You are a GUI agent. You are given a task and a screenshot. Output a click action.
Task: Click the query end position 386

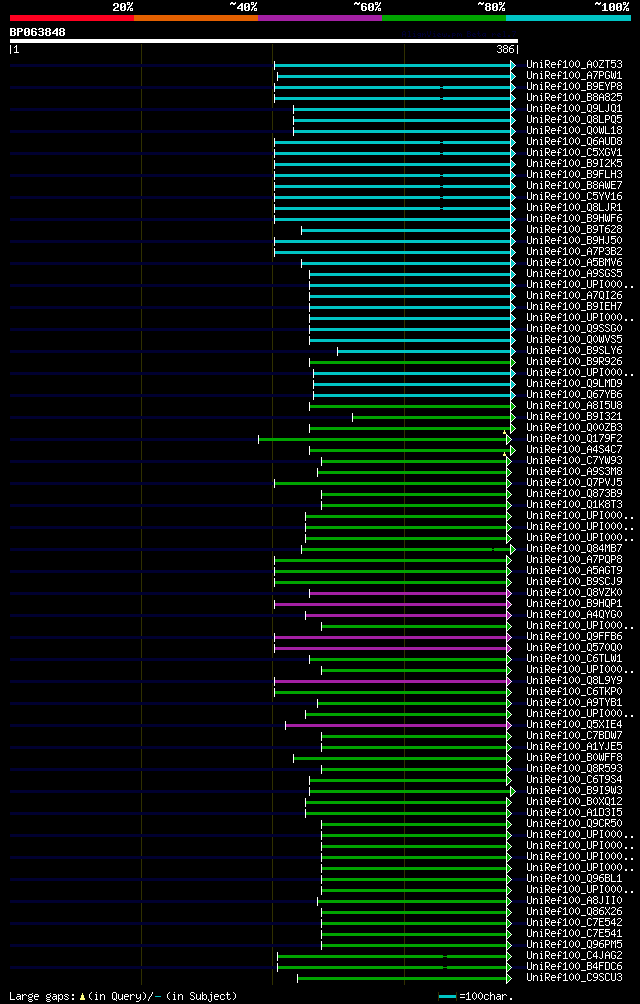(505, 49)
